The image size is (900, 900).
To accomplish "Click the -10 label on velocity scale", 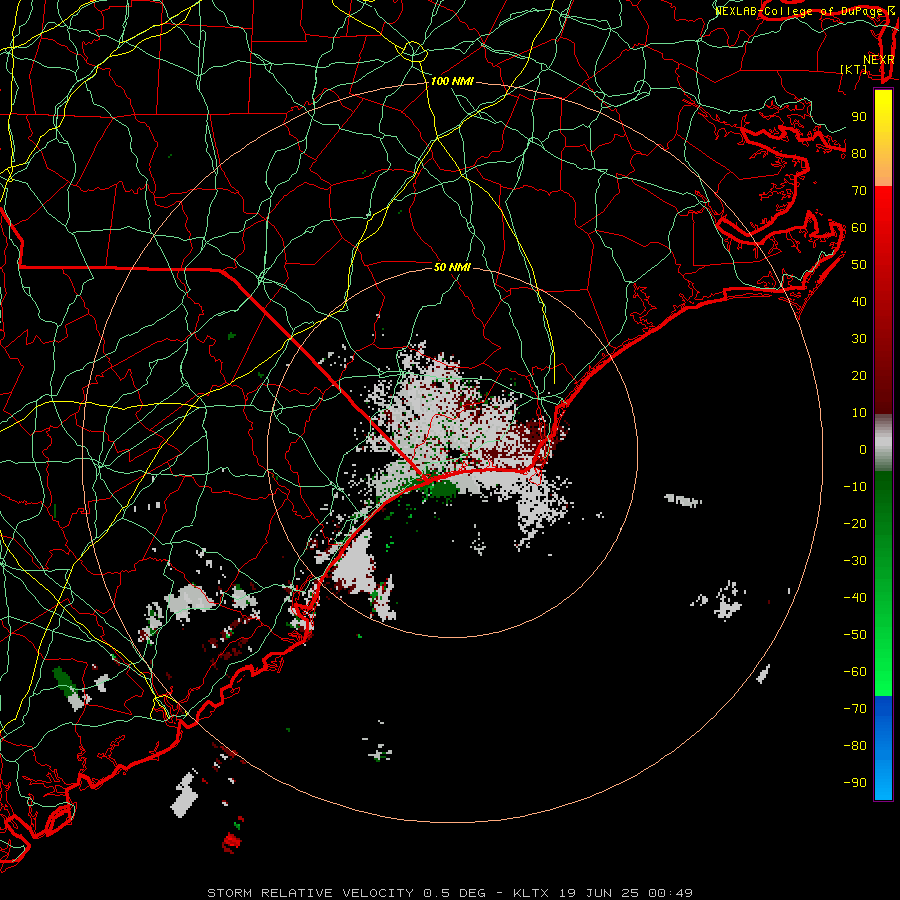I will 855,487.
